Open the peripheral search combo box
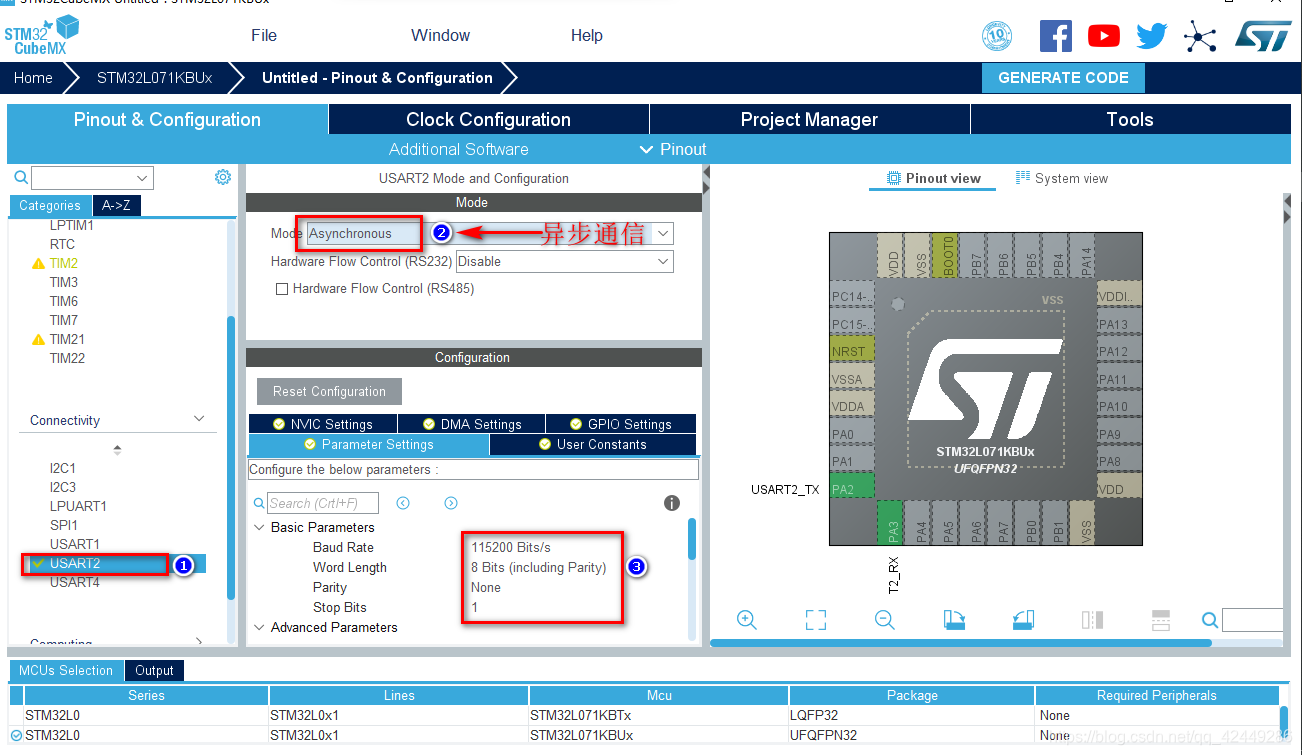1302x755 pixels. 92,178
